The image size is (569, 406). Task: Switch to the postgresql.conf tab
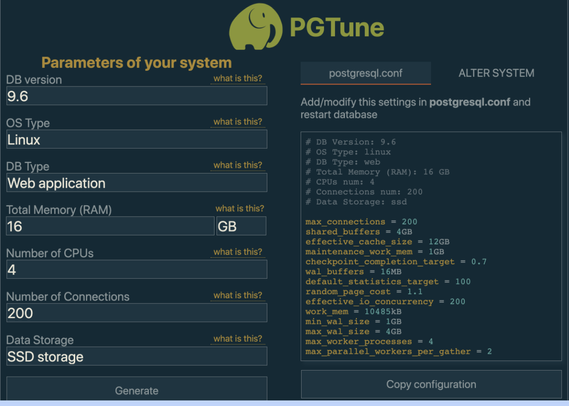coord(365,73)
